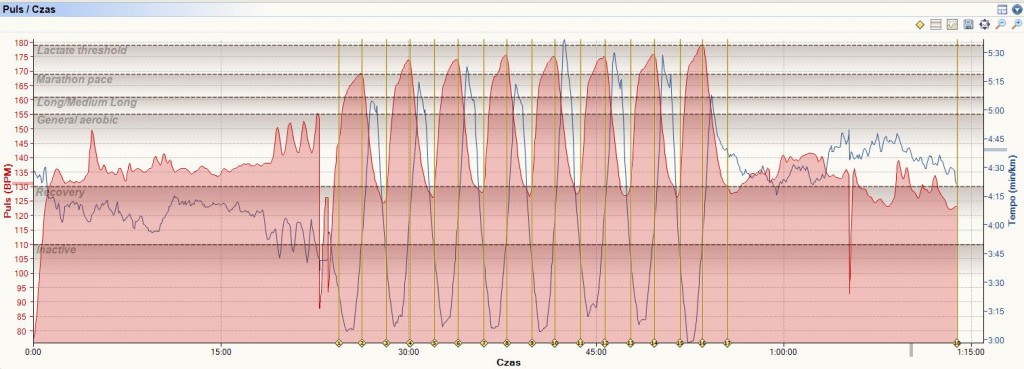The height and width of the screenshot is (369, 1024).
Task: Click the 5:30 tempo axis value
Action: [995, 54]
